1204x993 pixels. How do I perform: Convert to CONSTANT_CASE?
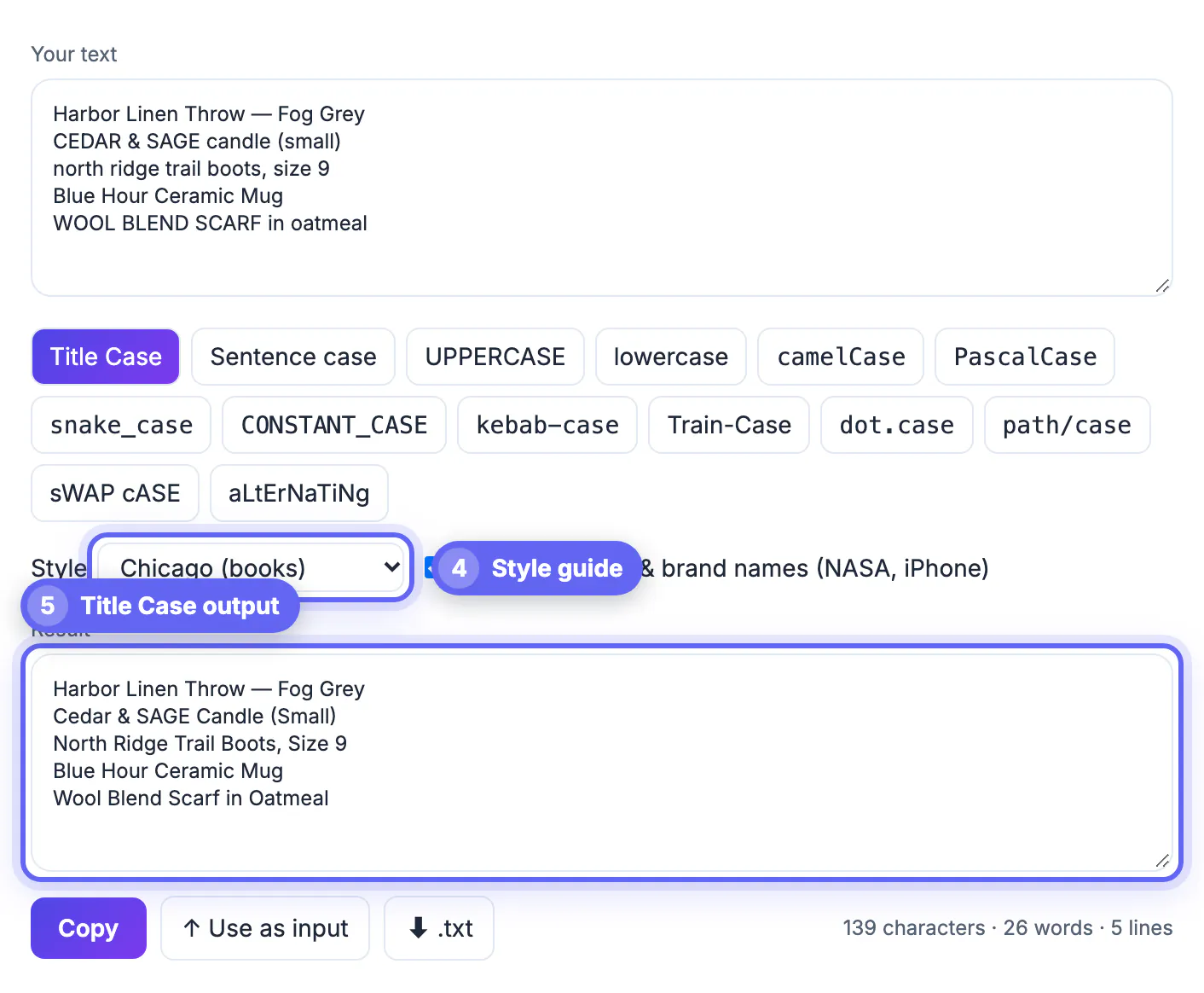click(334, 425)
